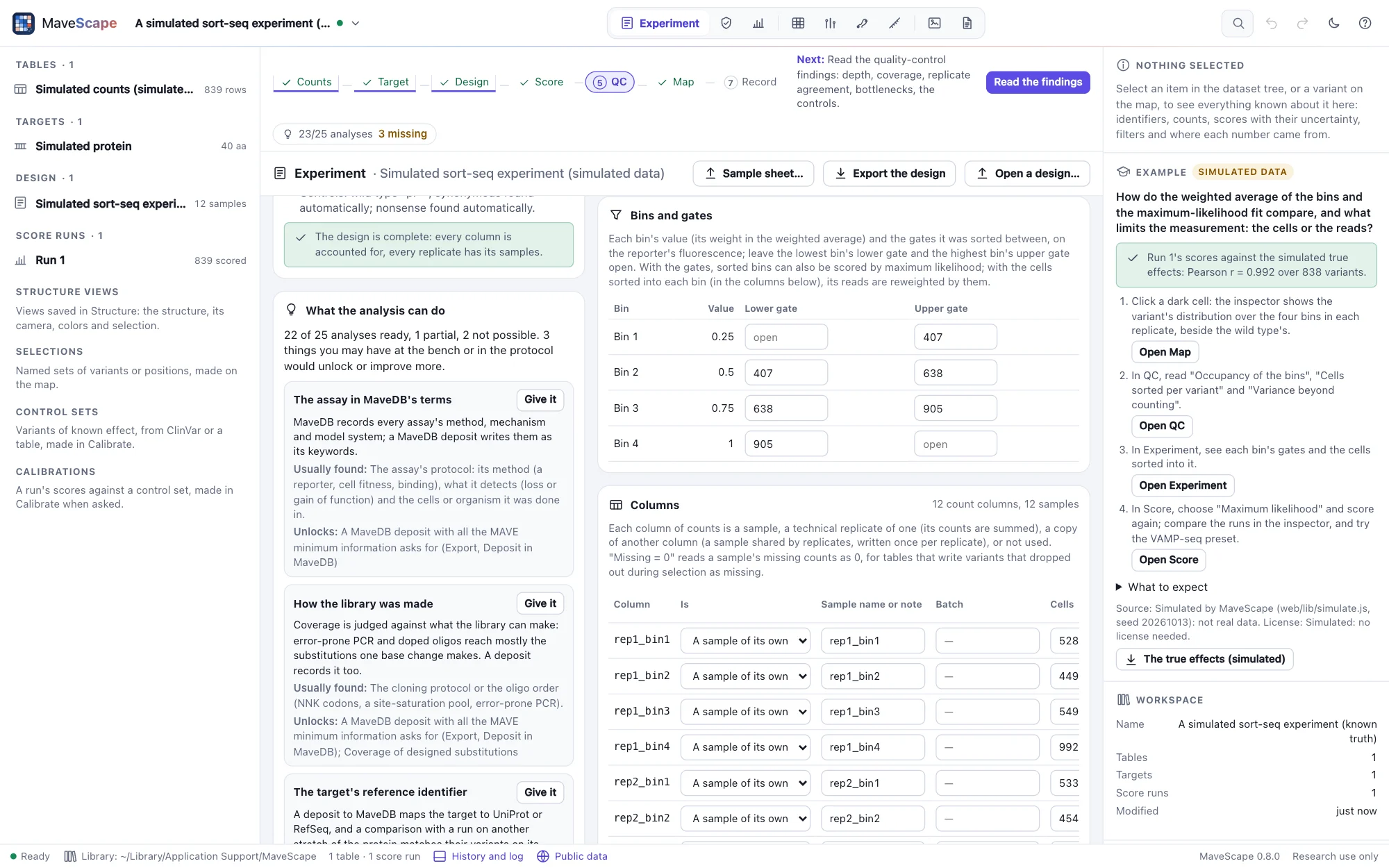Open History and log link
Viewport: 1389px width, 868px height.
479,856
